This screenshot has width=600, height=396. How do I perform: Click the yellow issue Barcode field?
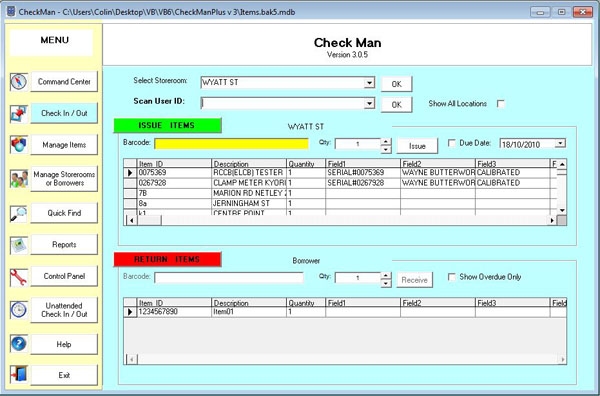coord(232,144)
